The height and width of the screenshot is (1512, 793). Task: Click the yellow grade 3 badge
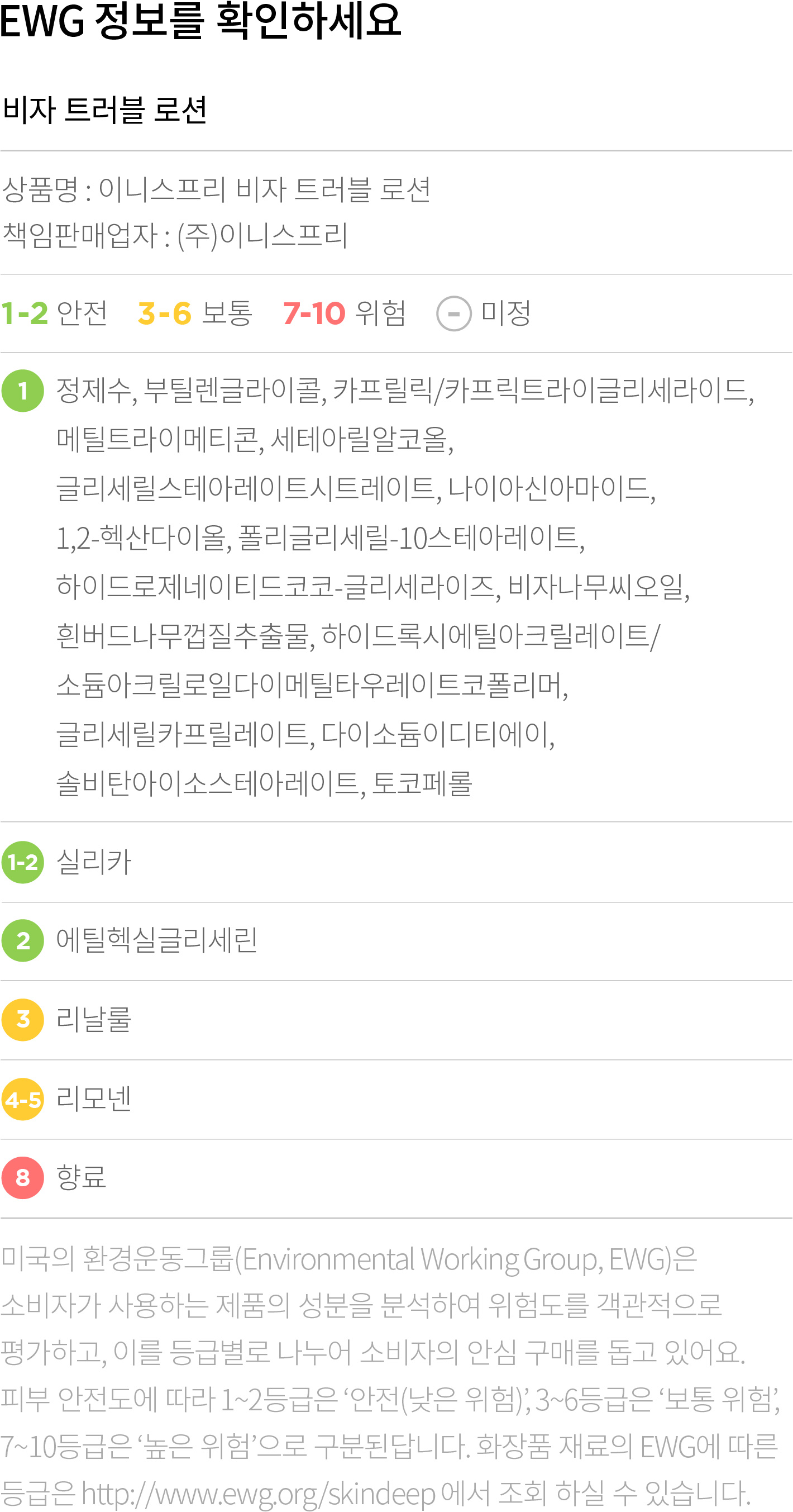23,1020
